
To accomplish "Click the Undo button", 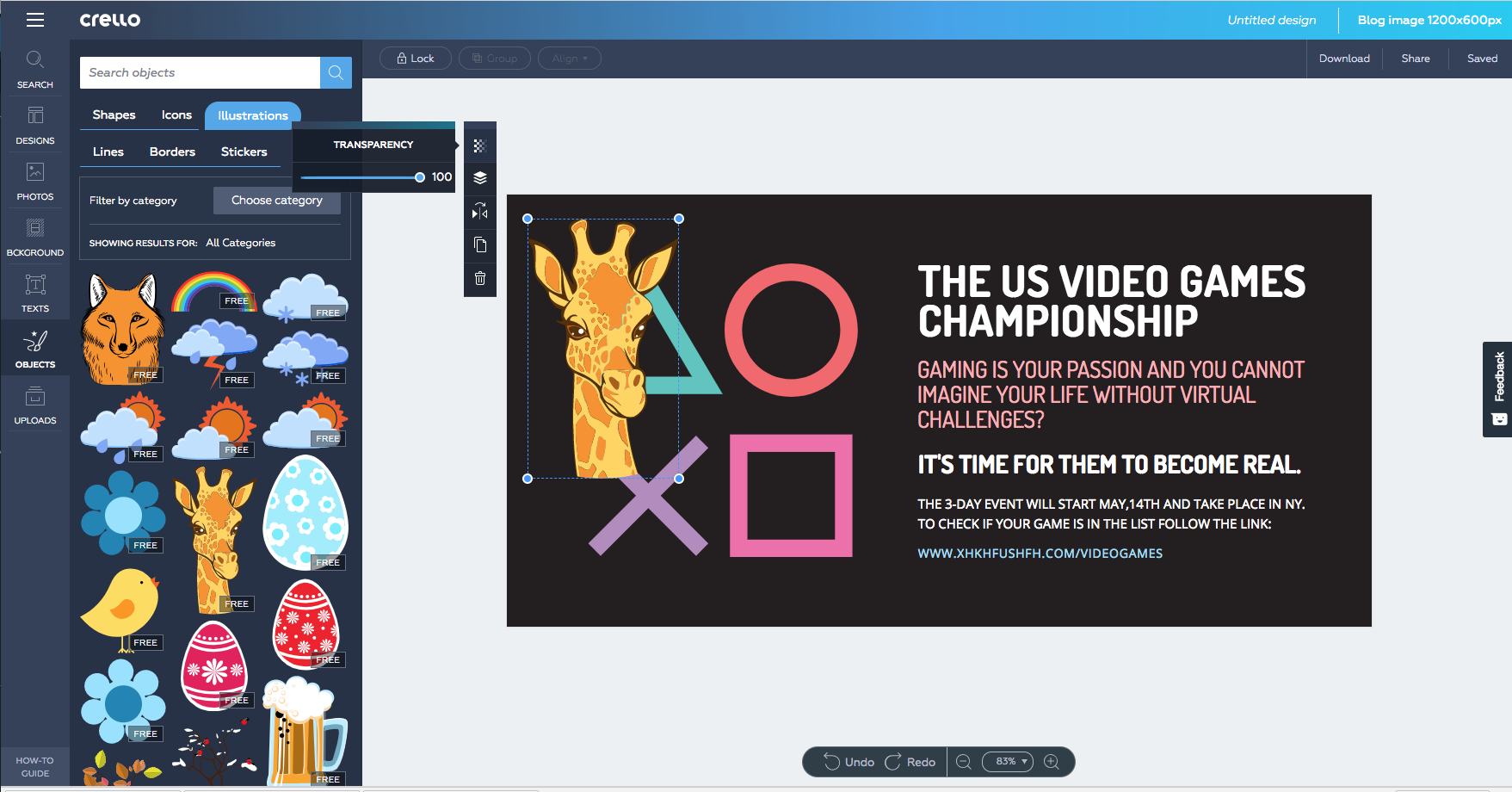I will (x=849, y=762).
